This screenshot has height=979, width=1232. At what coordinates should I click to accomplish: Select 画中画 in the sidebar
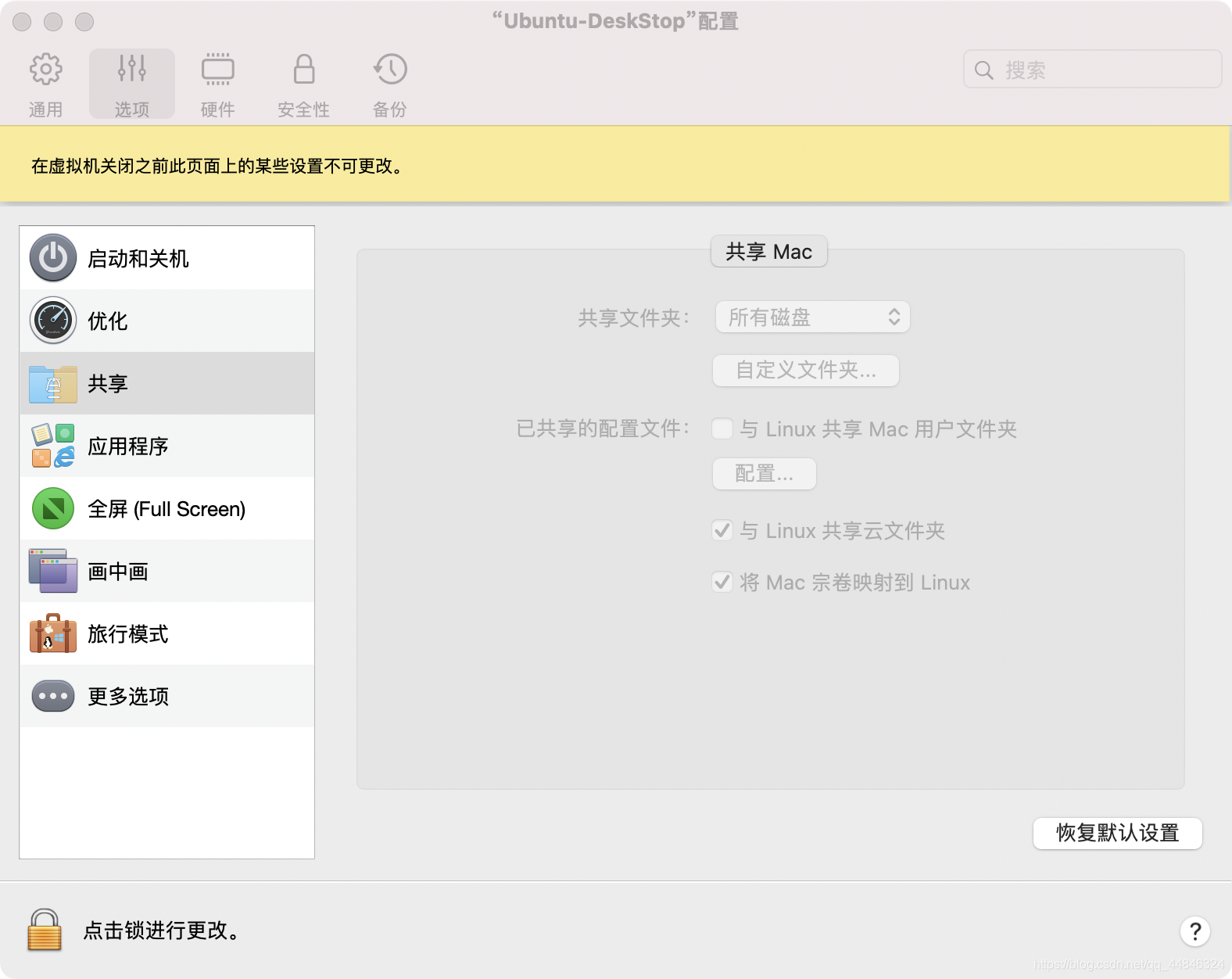(x=167, y=571)
